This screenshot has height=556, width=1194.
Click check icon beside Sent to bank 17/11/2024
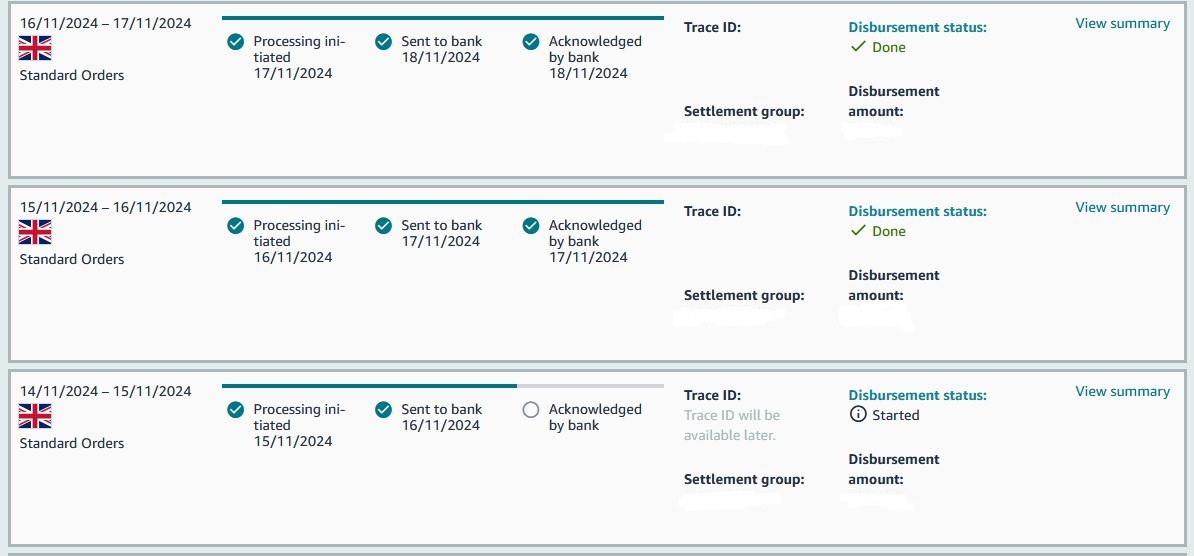(x=384, y=225)
